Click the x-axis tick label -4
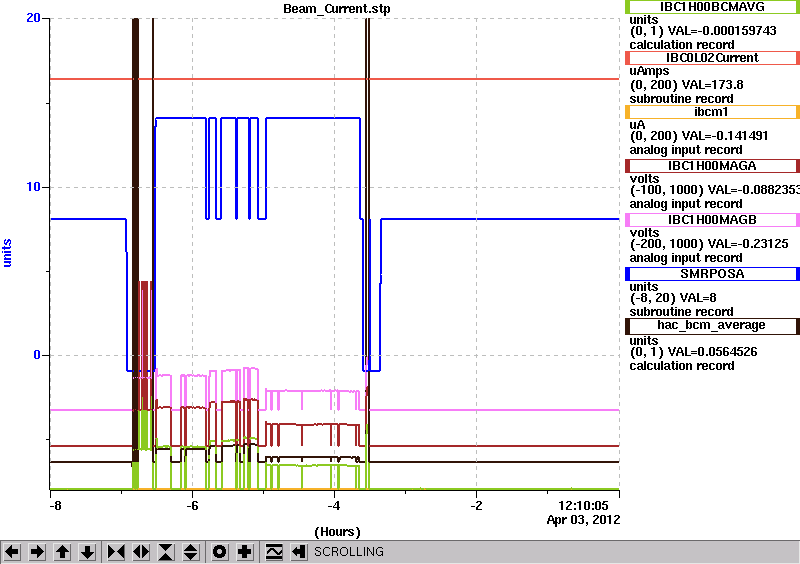This screenshot has width=800, height=564. (334, 506)
